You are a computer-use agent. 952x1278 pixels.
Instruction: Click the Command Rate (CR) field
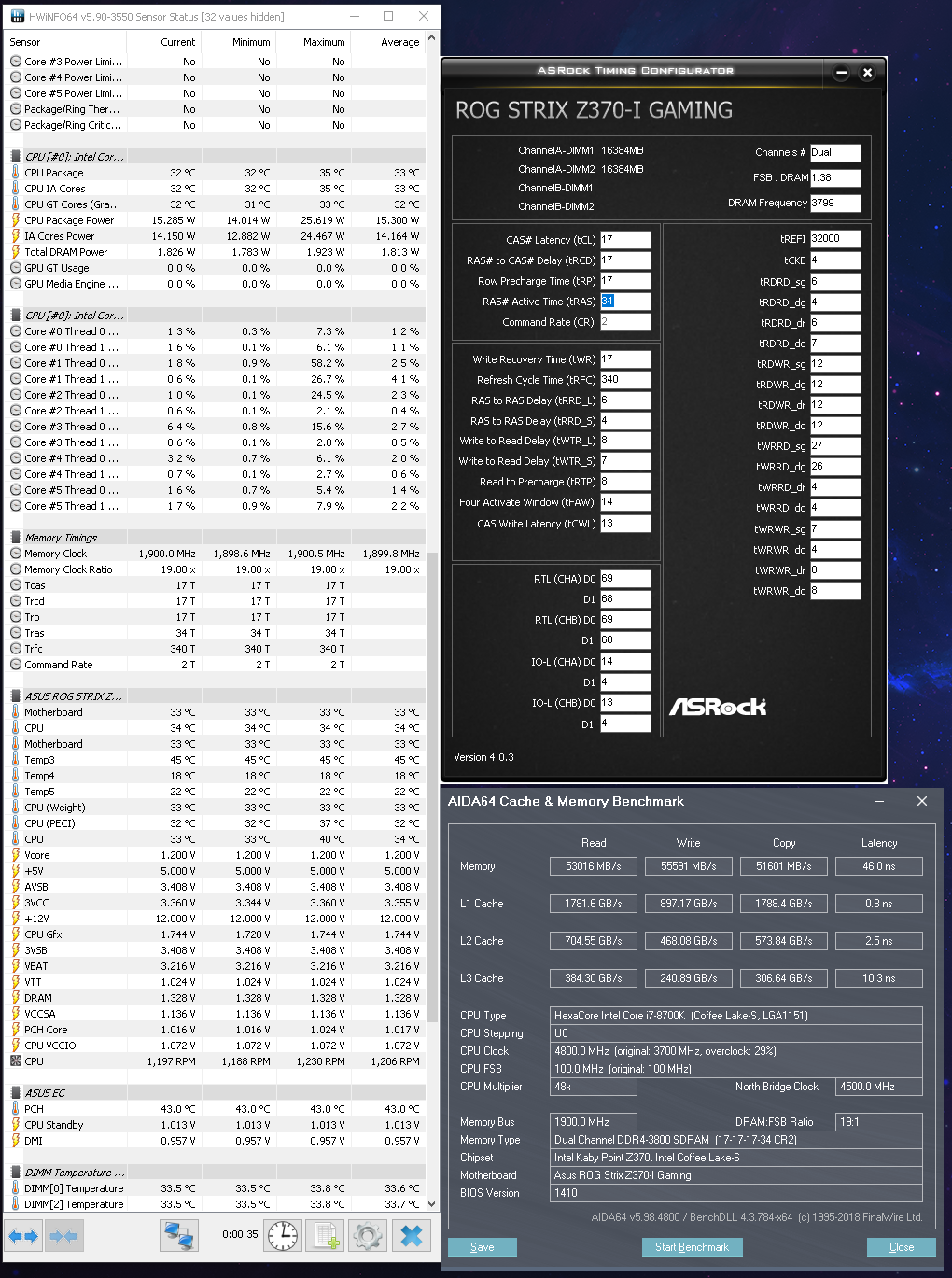[x=625, y=321]
